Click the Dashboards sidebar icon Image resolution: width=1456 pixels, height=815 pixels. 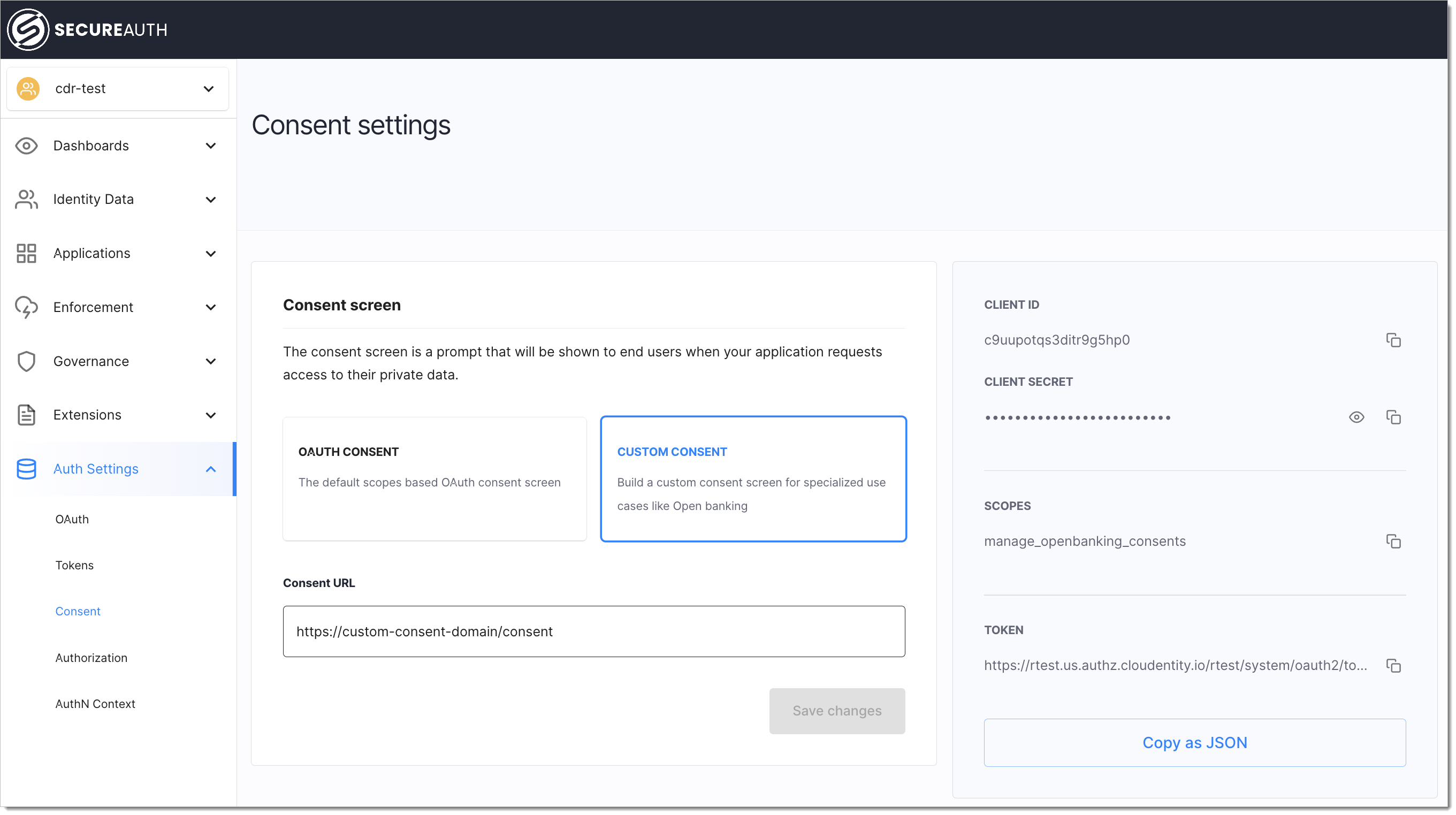(26, 145)
